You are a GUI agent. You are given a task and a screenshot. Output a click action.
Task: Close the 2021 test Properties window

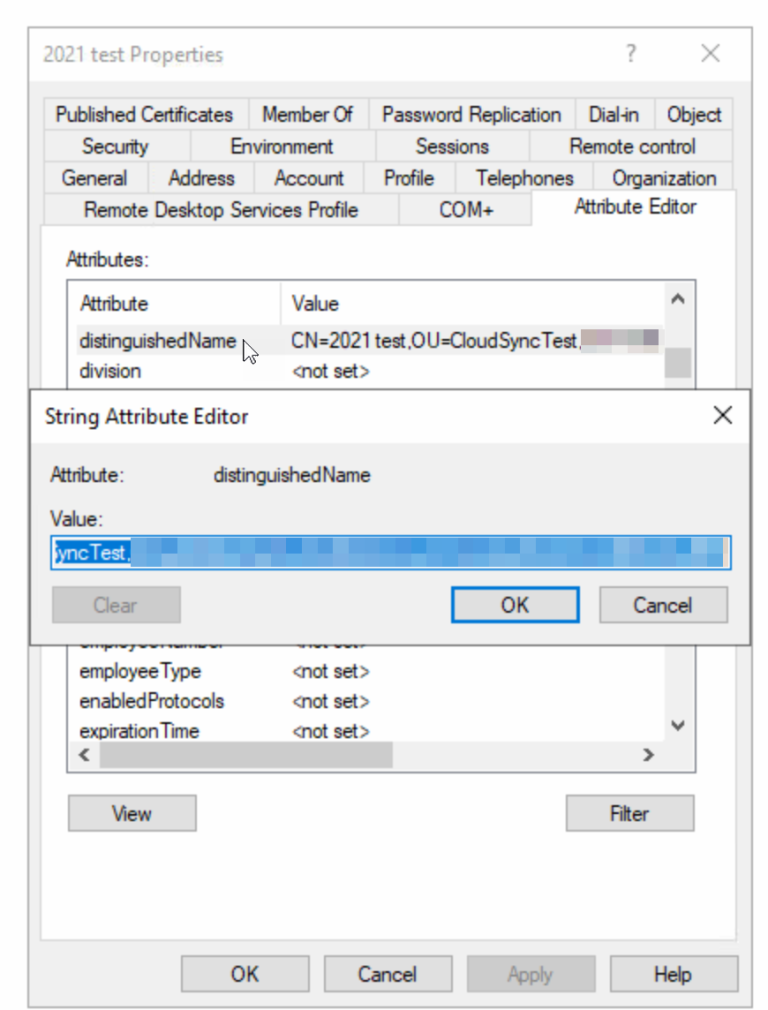[x=710, y=54]
